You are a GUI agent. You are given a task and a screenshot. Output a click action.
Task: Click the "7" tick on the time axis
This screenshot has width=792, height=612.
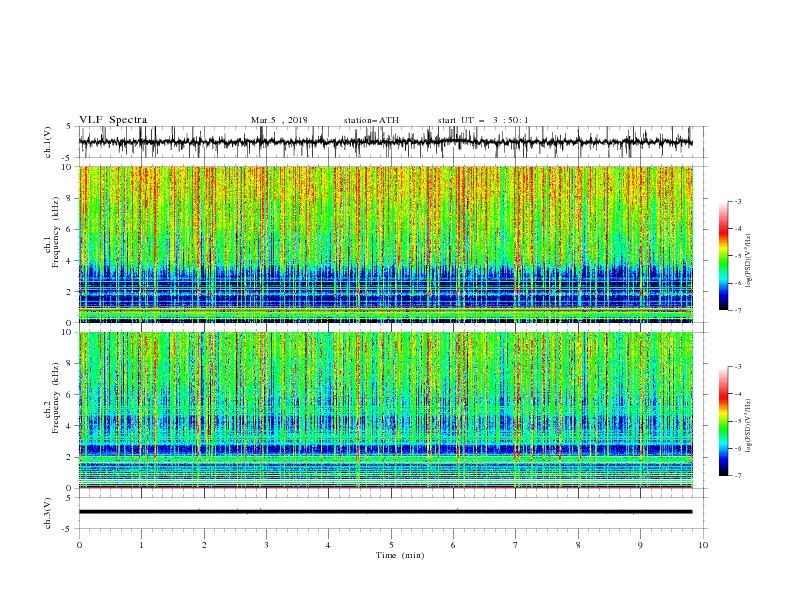[x=516, y=545]
